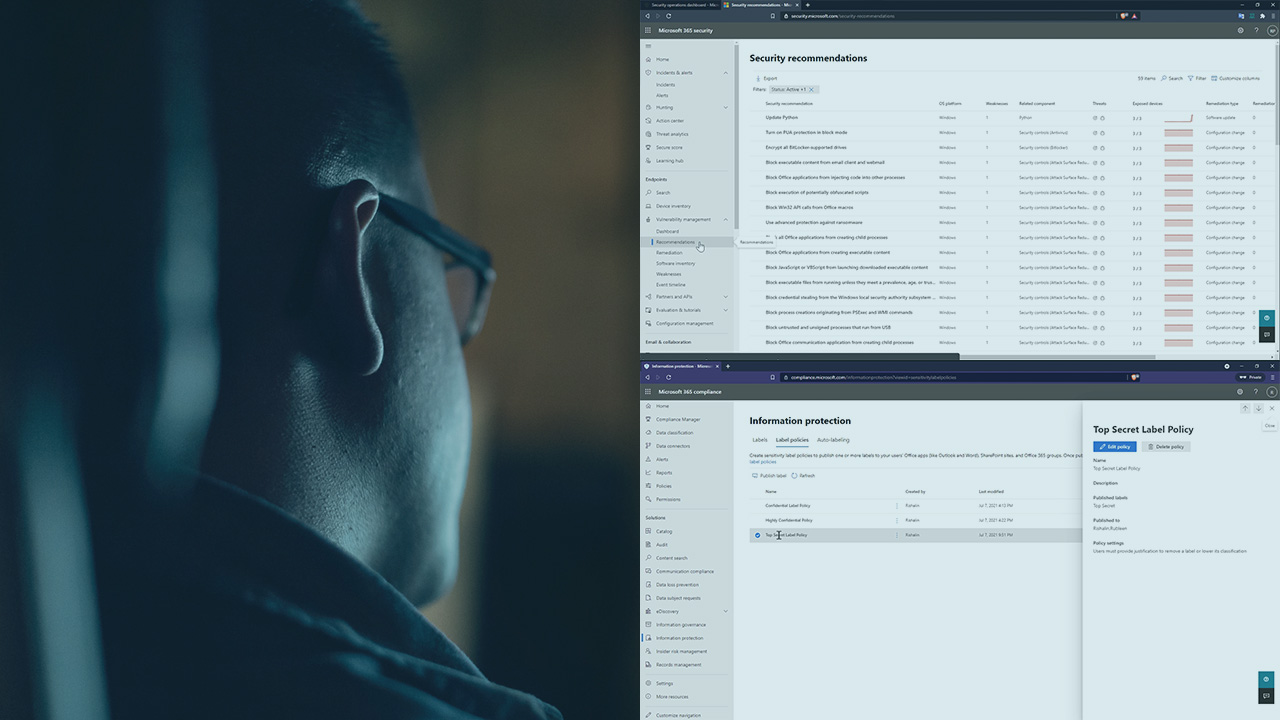Switch to the Labels tab
This screenshot has height=720, width=1280.
[x=759, y=440]
